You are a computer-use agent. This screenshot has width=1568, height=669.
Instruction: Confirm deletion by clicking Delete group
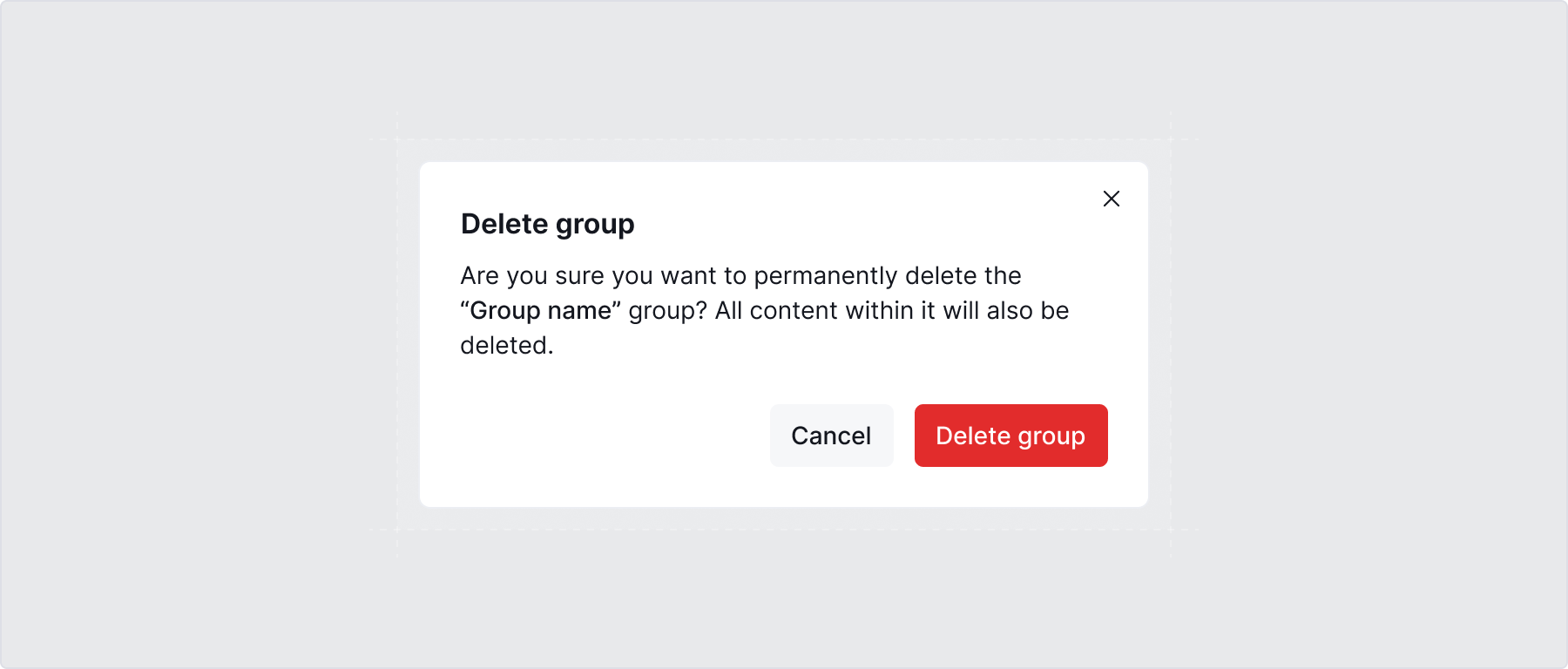click(1010, 436)
